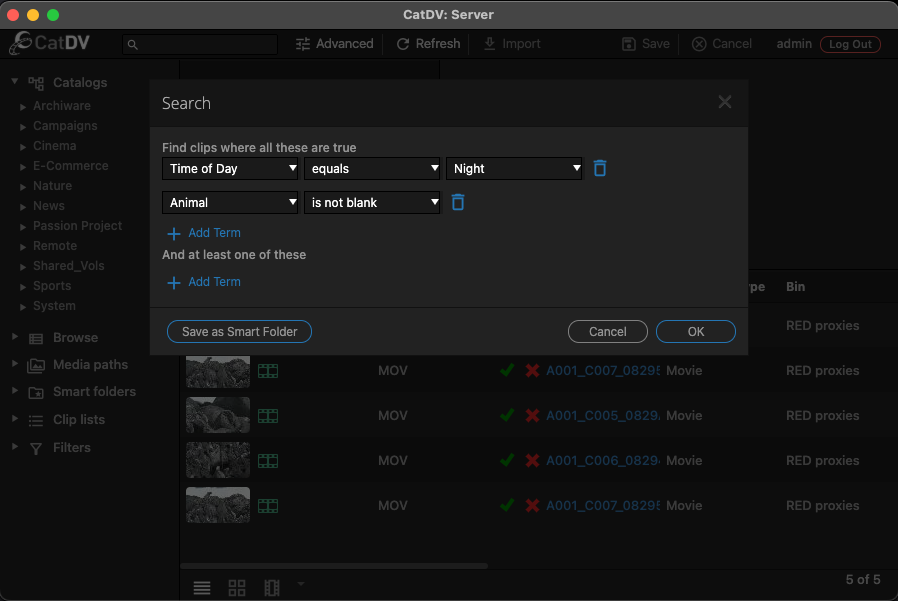Click the Filters funnel icon

click(36, 449)
